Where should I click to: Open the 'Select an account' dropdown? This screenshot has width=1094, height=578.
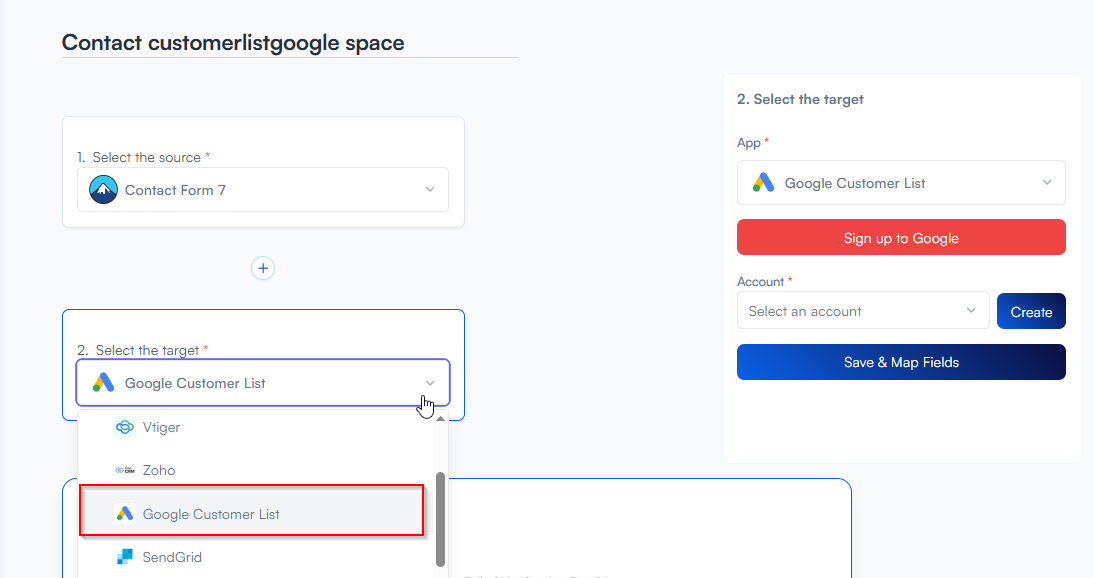tap(862, 311)
